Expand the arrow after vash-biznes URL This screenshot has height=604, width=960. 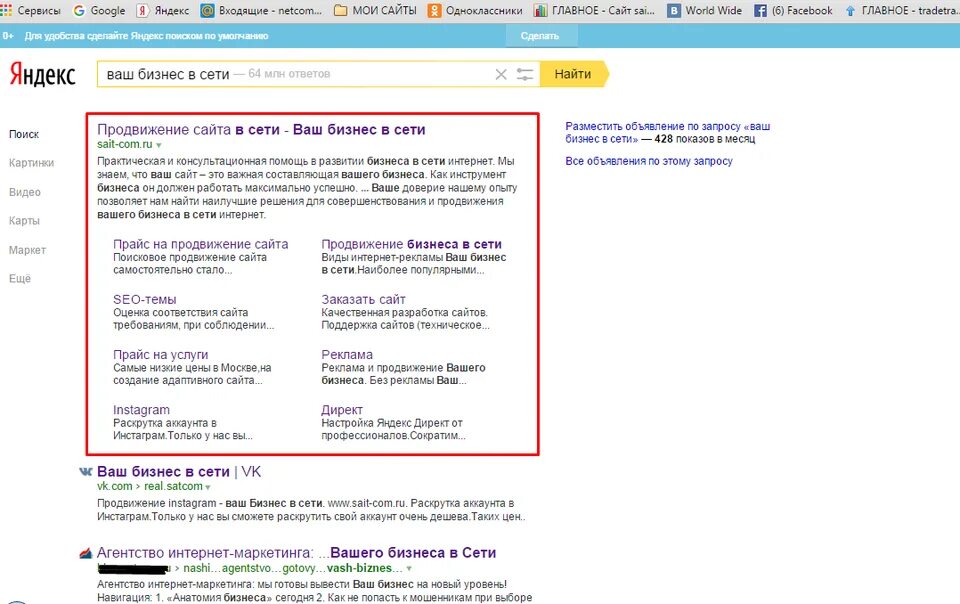409,569
